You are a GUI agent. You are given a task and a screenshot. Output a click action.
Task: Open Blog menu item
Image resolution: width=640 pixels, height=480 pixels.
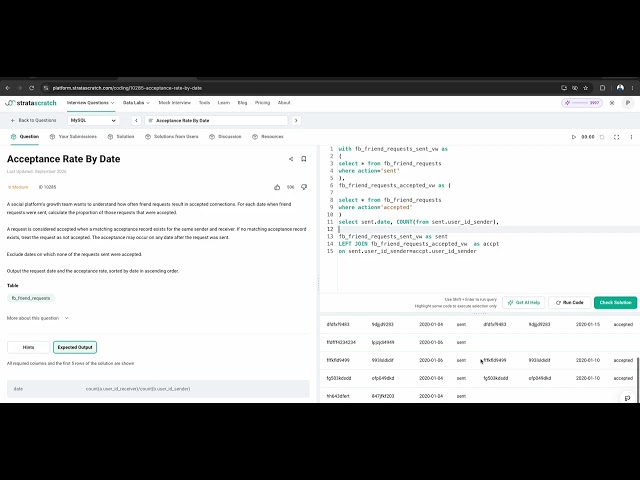click(242, 103)
